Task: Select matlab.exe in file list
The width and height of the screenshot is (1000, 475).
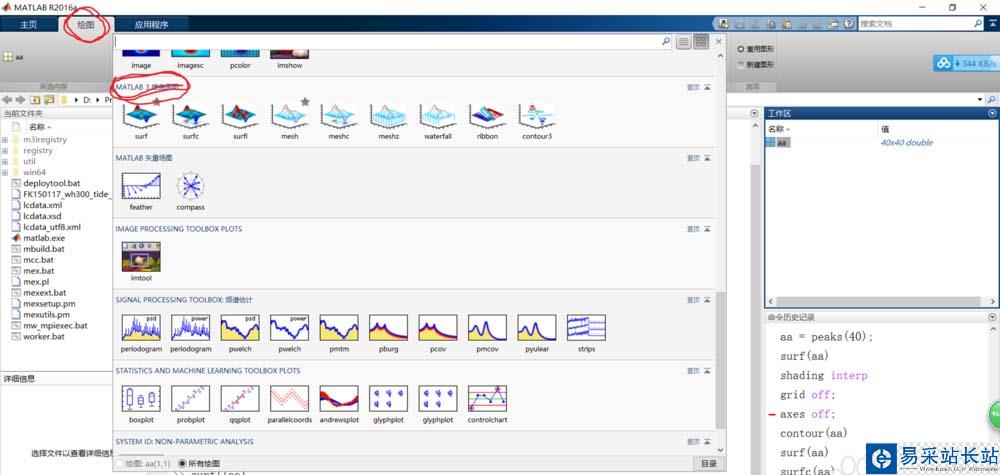Action: tap(44, 238)
